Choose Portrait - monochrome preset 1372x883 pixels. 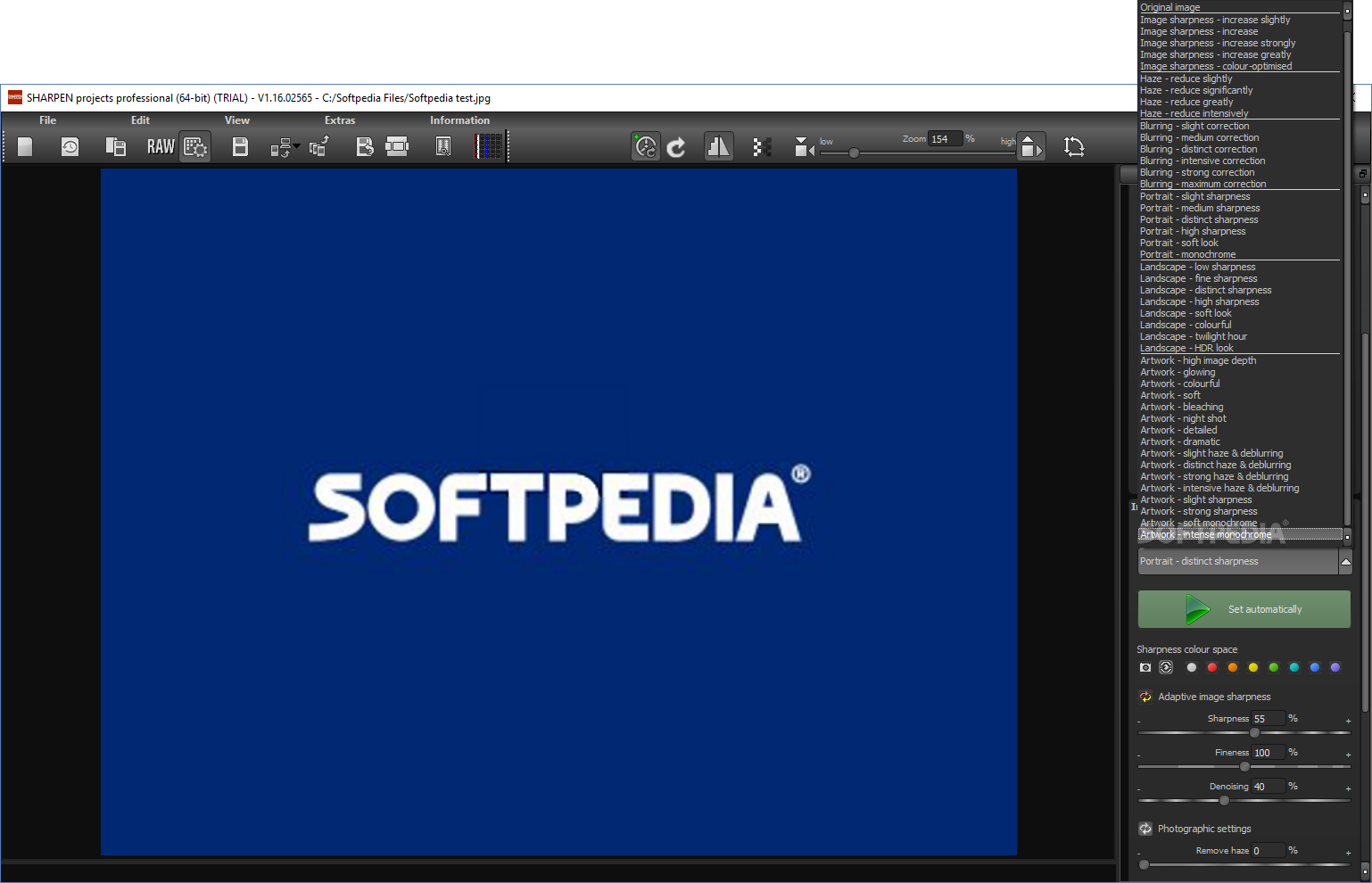[x=1239, y=254]
